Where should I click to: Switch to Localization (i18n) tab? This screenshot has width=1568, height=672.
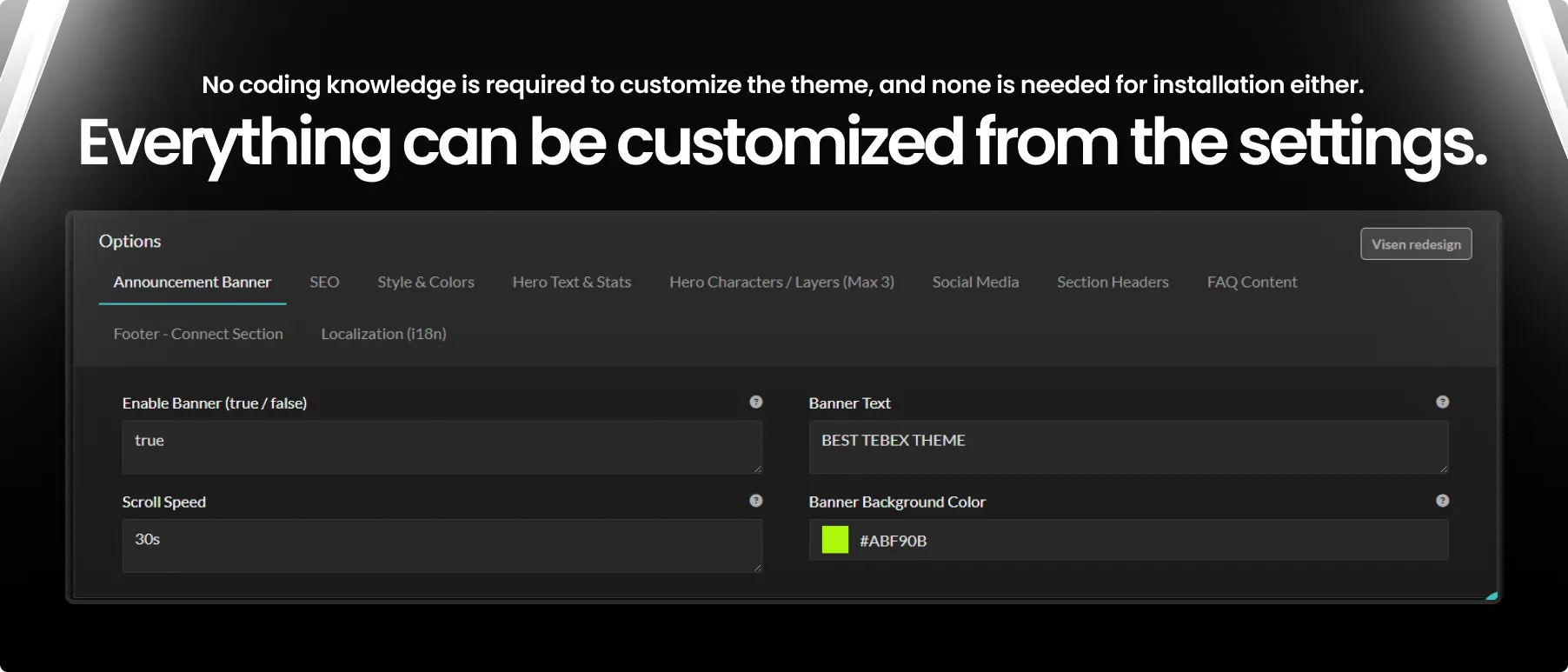(383, 334)
